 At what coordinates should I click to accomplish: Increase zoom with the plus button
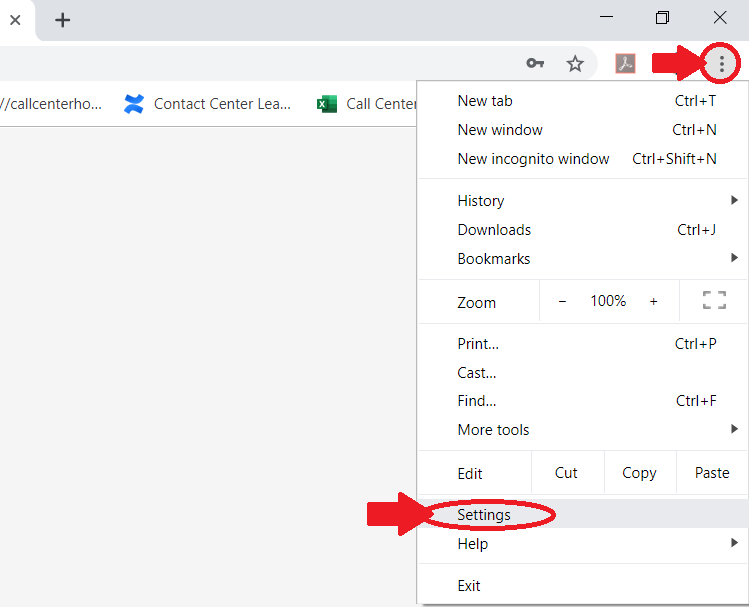pyautogui.click(x=653, y=301)
